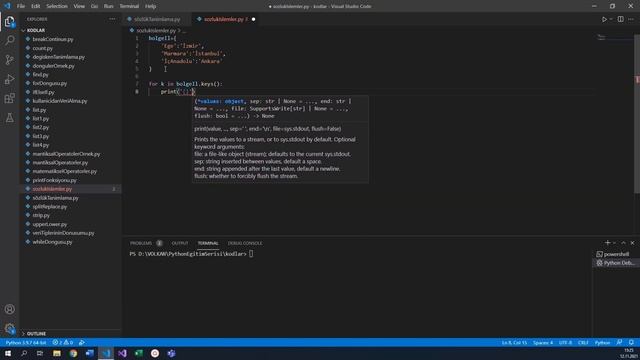Select the powershell terminal instance
The height and width of the screenshot is (360, 640).
tap(616, 254)
